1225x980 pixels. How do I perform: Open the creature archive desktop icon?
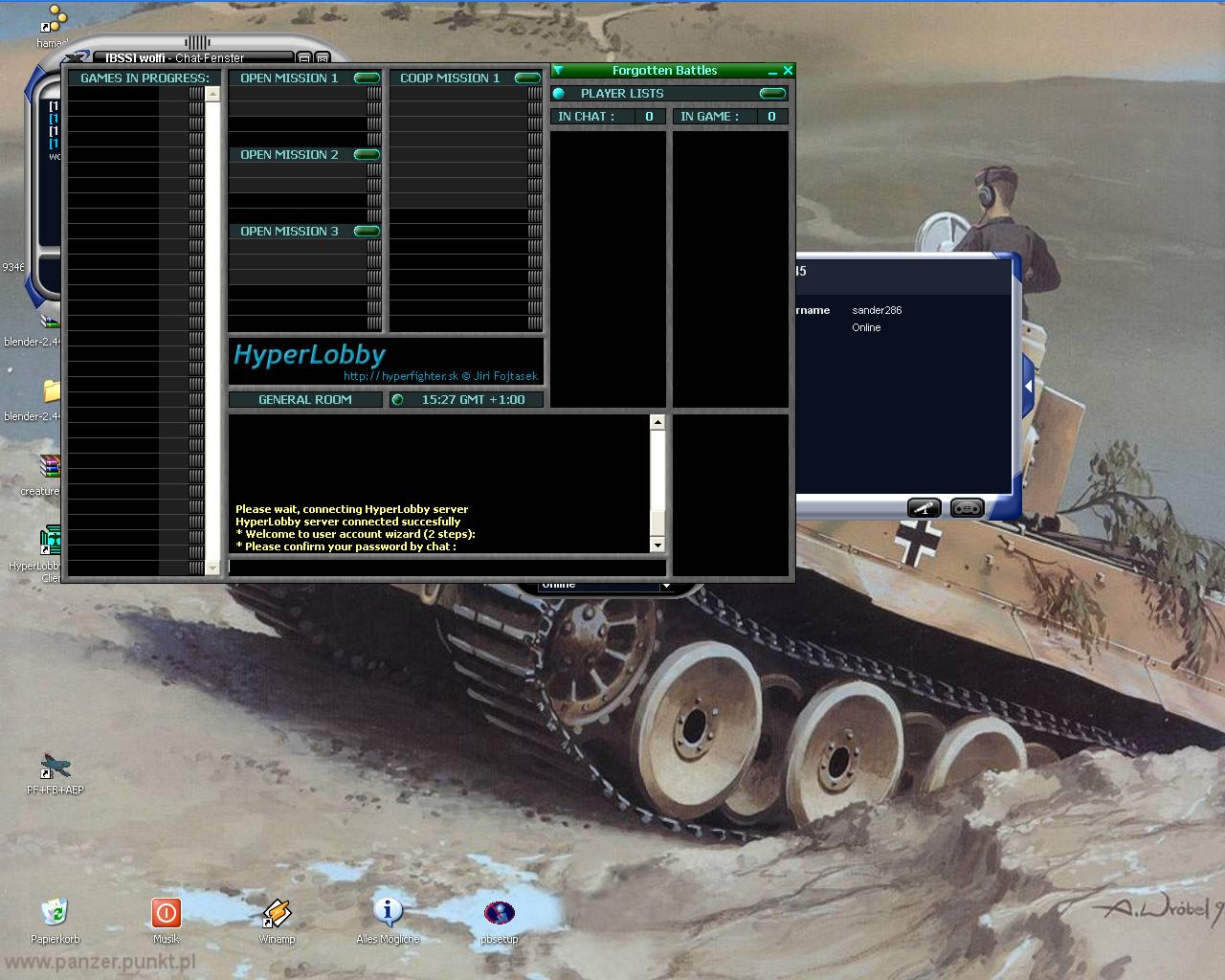pos(50,466)
